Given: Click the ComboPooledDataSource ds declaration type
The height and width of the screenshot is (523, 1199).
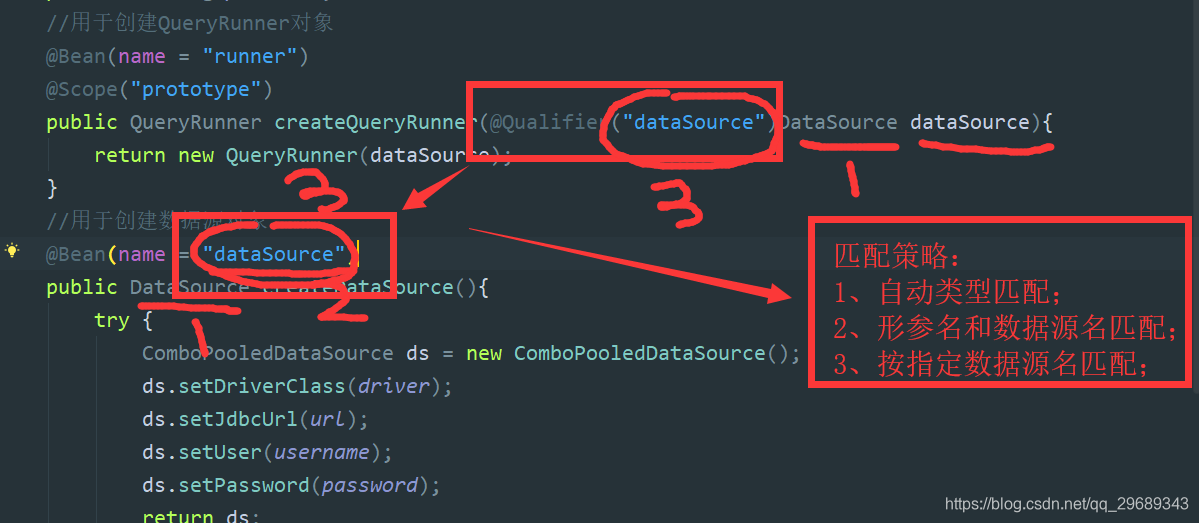Looking at the screenshot, I should tap(267, 353).
